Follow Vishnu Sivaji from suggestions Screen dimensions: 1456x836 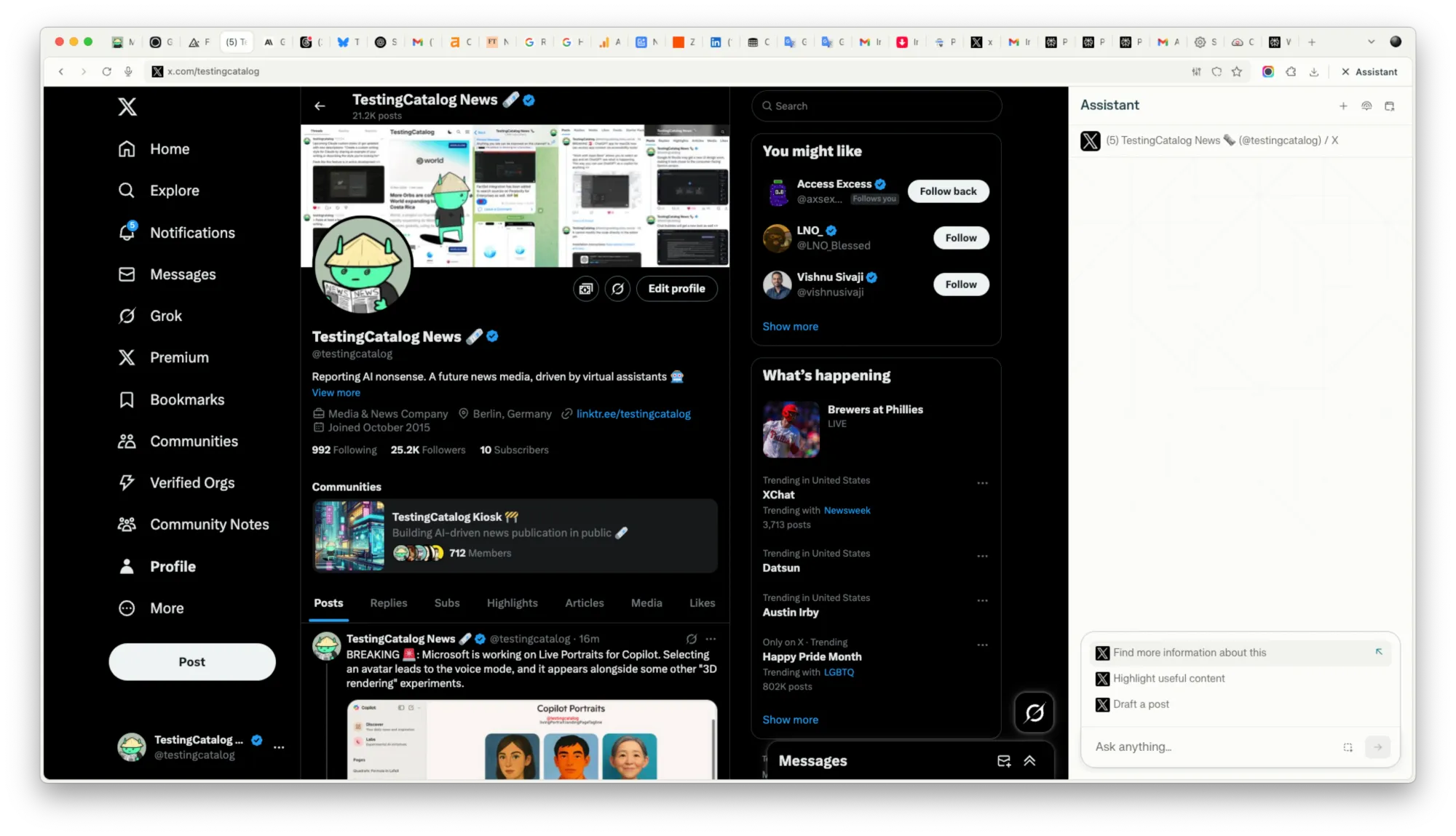(x=960, y=284)
